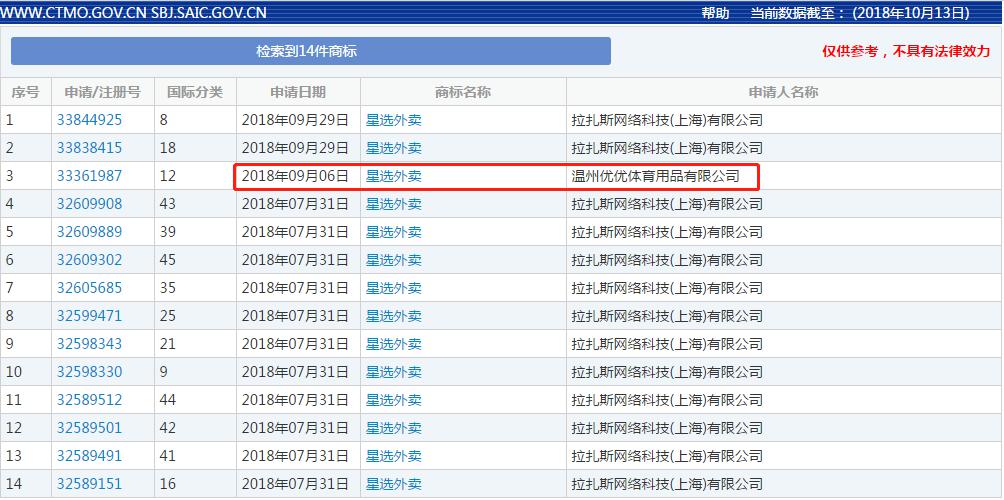The width and height of the screenshot is (1004, 500).
Task: Open registration number 32605685
Action: (x=89, y=288)
